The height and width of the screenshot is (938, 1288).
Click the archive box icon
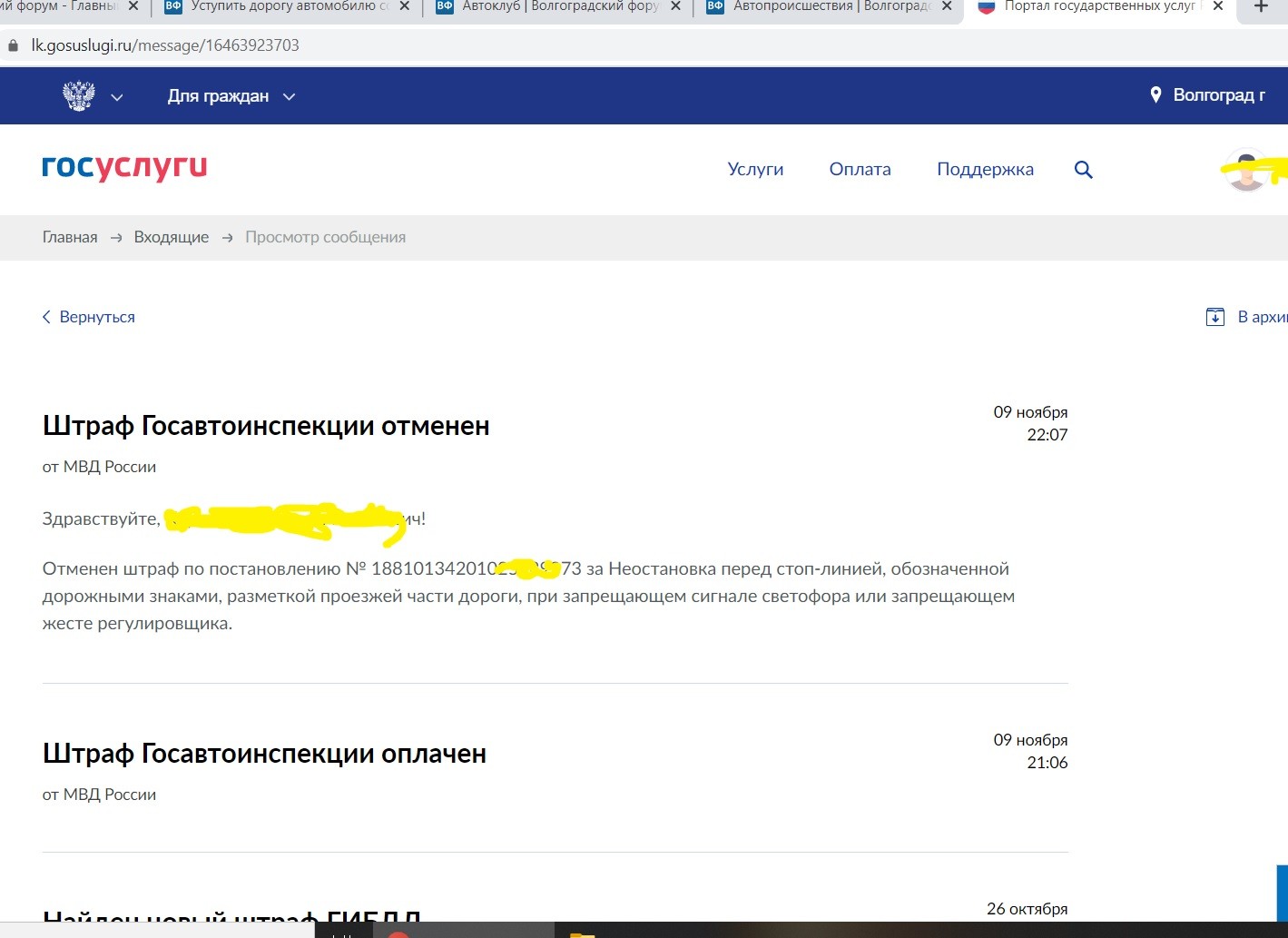[x=1214, y=317]
